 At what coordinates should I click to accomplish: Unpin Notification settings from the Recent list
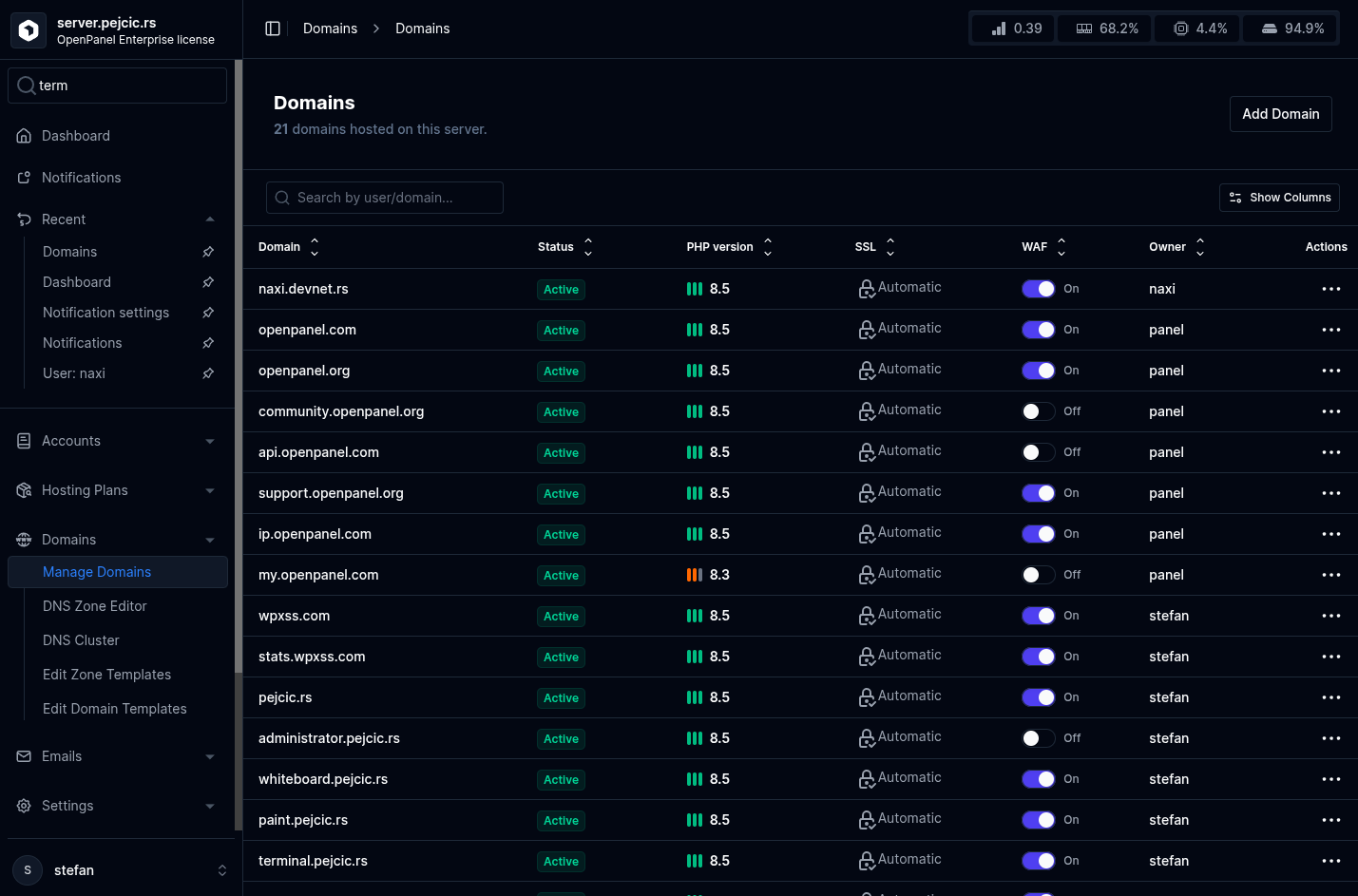pyautogui.click(x=208, y=313)
